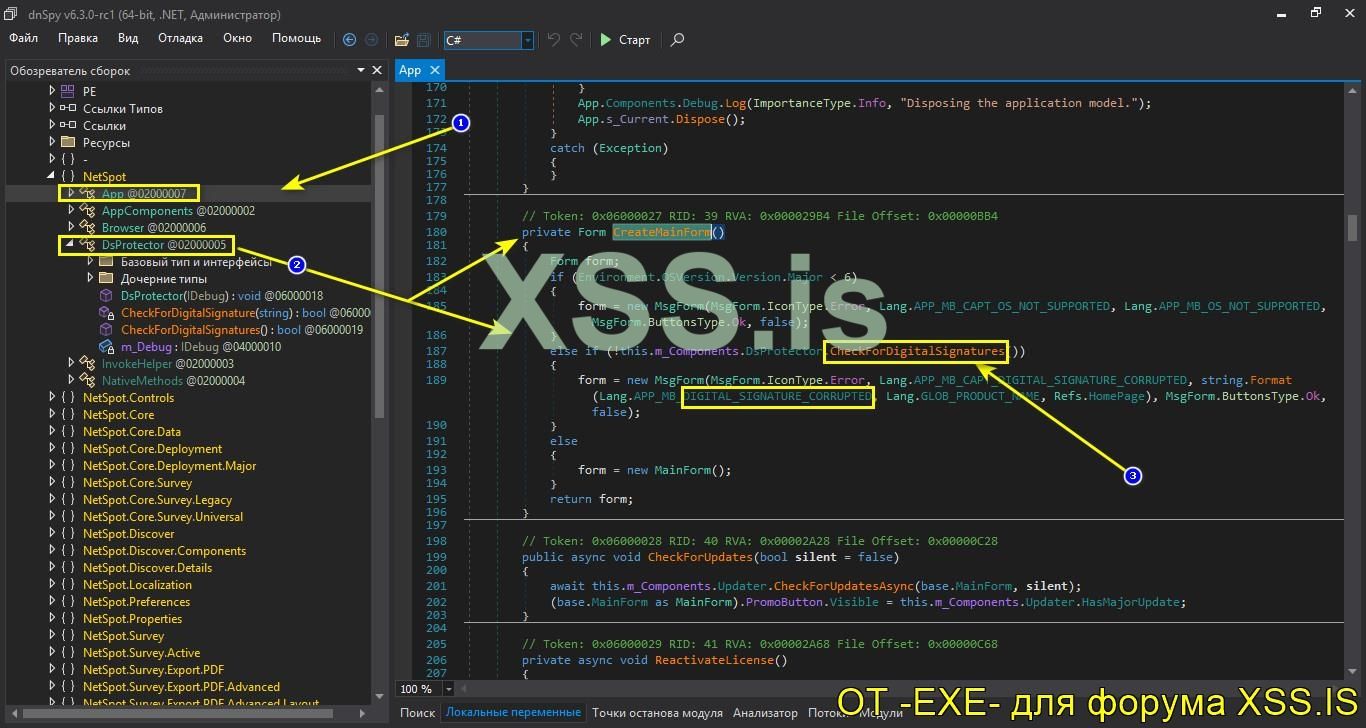Click the method icon beside CheckForDigitalSignatures()

coord(106,330)
